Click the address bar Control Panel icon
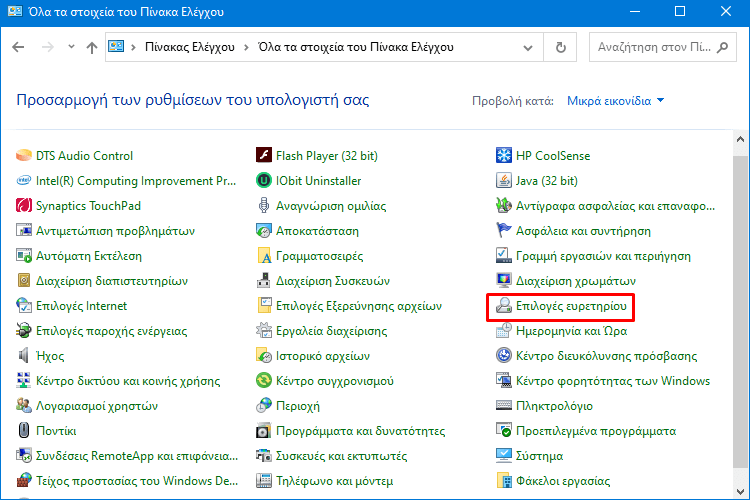The width and height of the screenshot is (750, 500). point(116,46)
